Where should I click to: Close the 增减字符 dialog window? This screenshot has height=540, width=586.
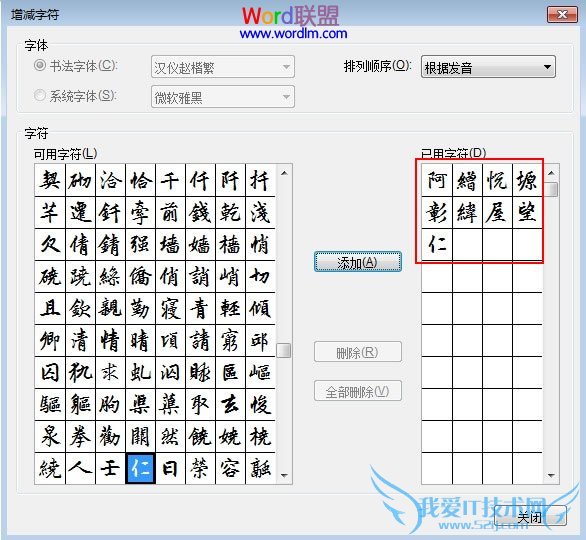(x=562, y=15)
